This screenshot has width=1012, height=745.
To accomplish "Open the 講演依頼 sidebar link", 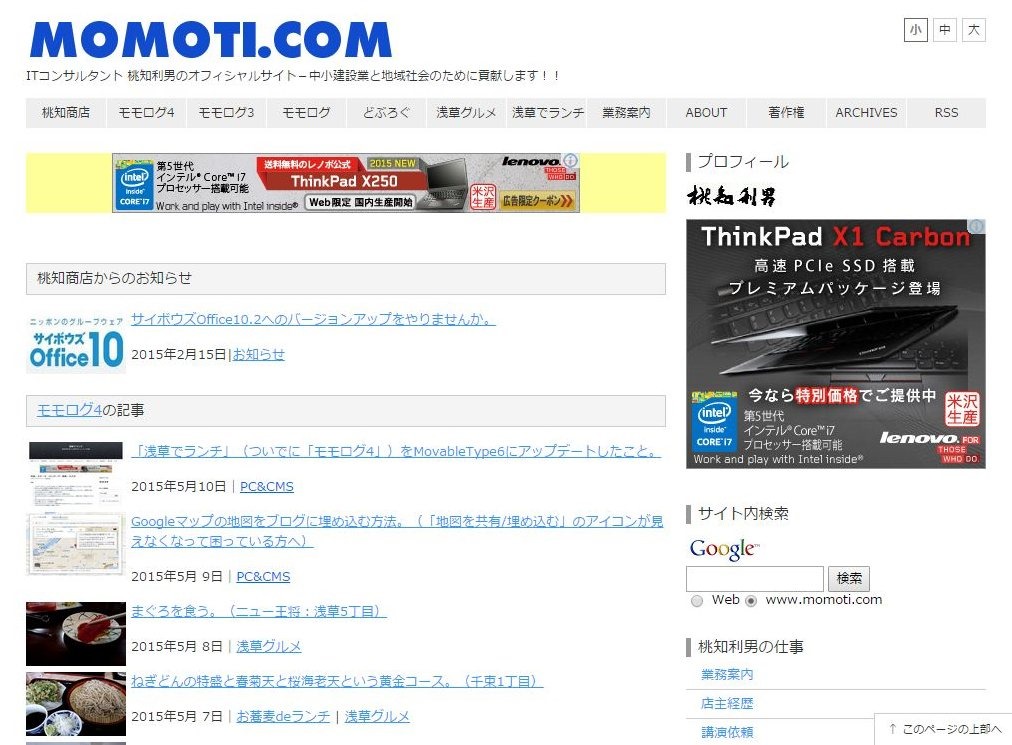I will point(727,733).
